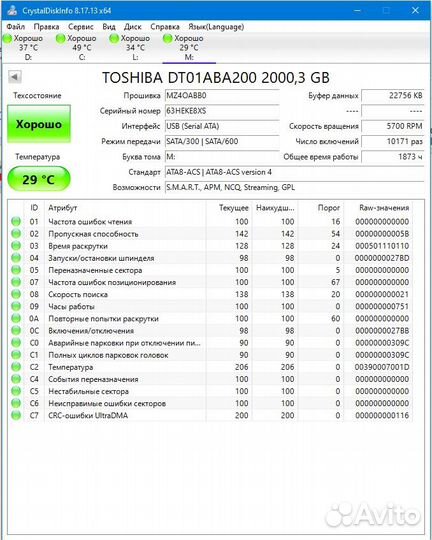
Task: Click the Буфер данных value 22756 KB
Action: tap(392, 96)
